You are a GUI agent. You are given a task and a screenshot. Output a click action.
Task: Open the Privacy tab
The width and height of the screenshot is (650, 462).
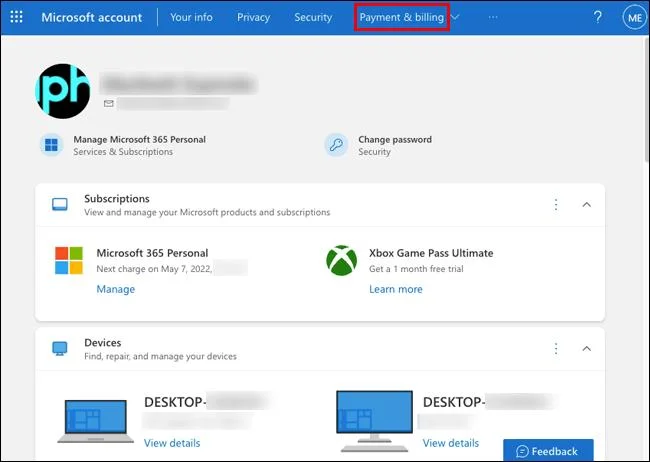click(x=253, y=17)
